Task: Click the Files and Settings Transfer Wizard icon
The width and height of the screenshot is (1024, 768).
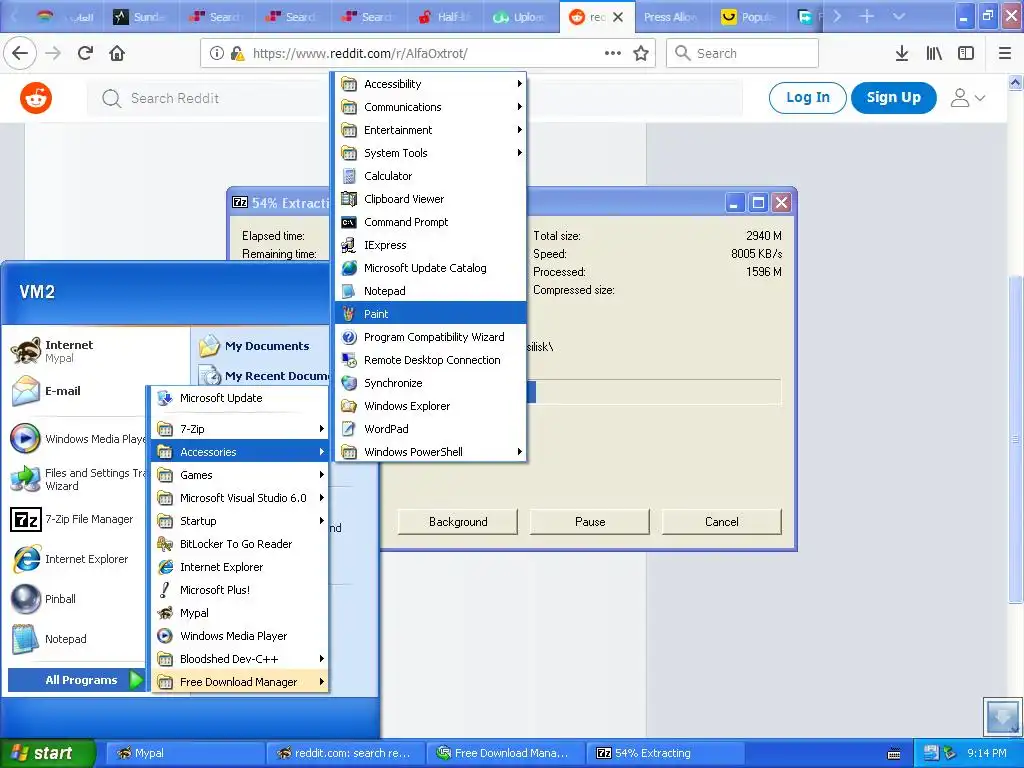Action: pos(25,479)
